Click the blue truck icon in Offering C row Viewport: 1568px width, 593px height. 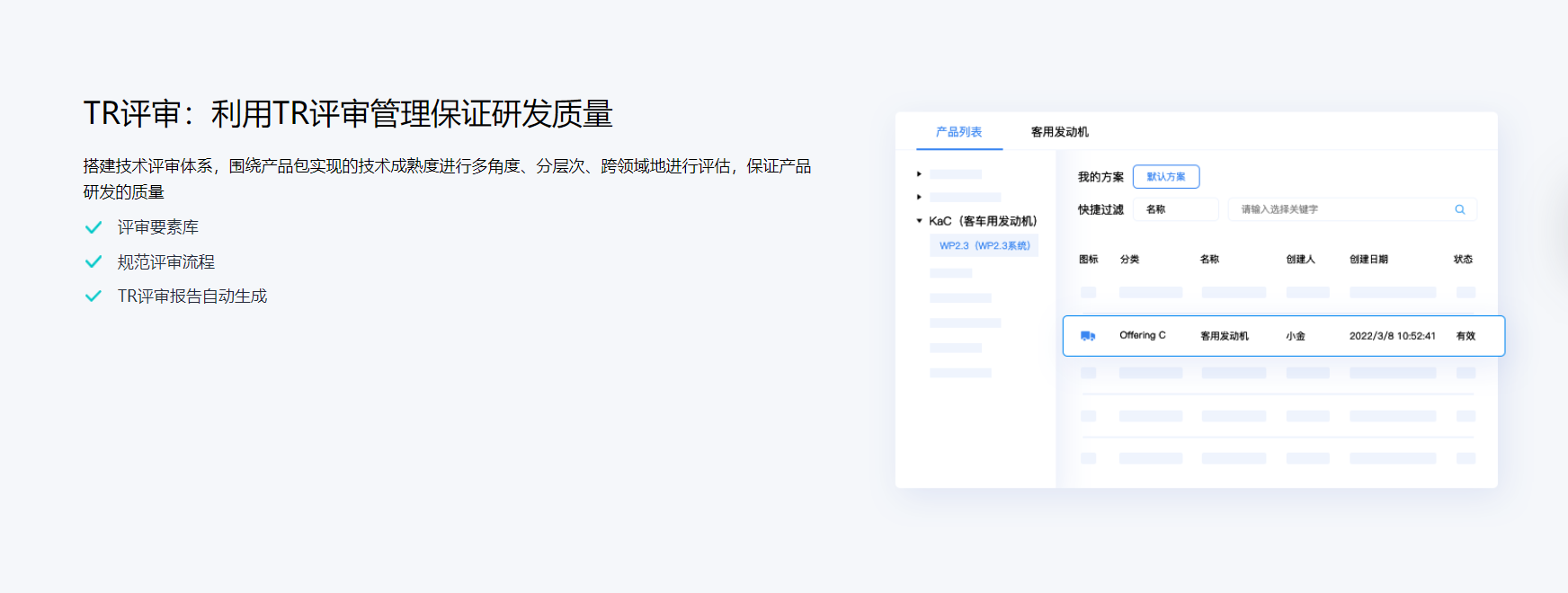click(x=1088, y=336)
